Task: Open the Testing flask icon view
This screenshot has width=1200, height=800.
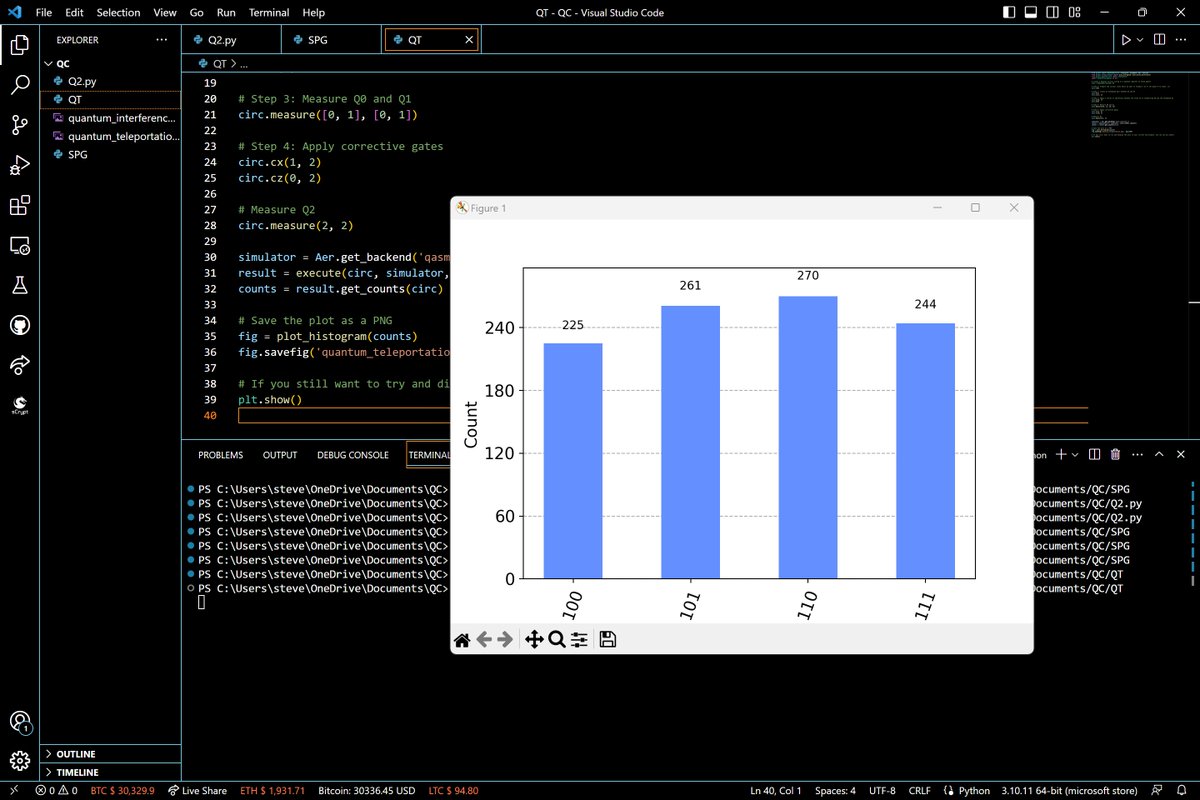Action: 20,286
